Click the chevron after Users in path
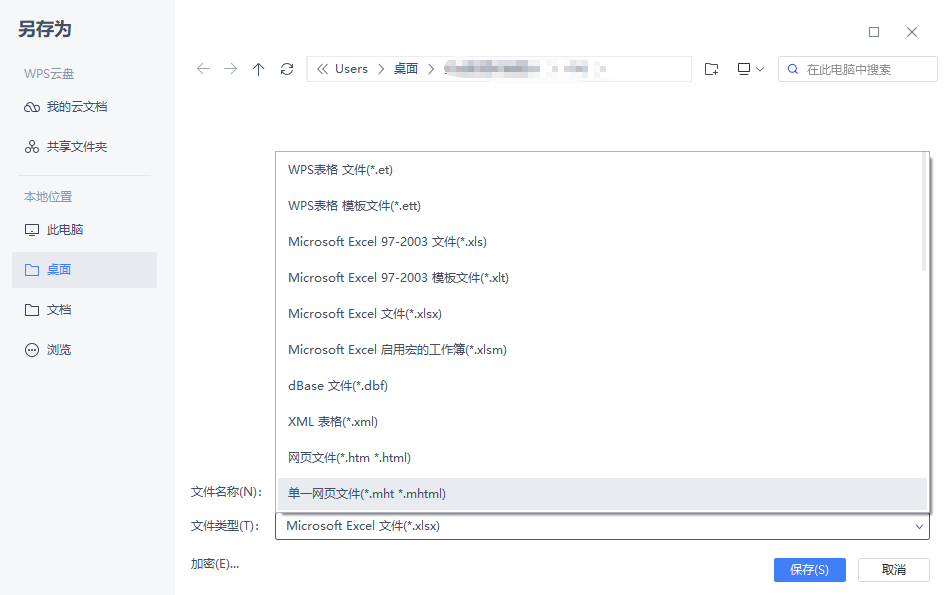 pos(381,69)
